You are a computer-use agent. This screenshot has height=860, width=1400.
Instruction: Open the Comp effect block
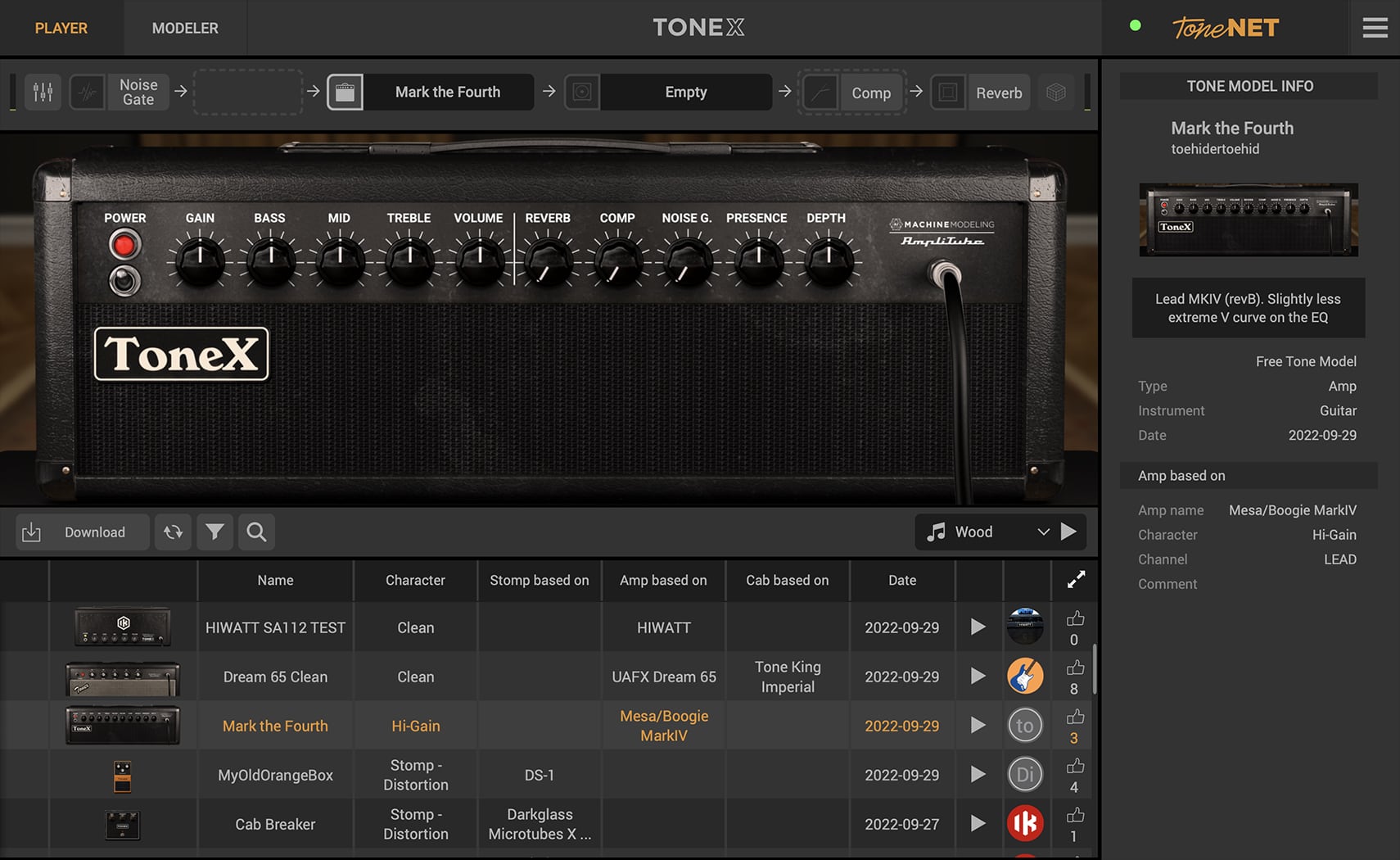tap(871, 93)
